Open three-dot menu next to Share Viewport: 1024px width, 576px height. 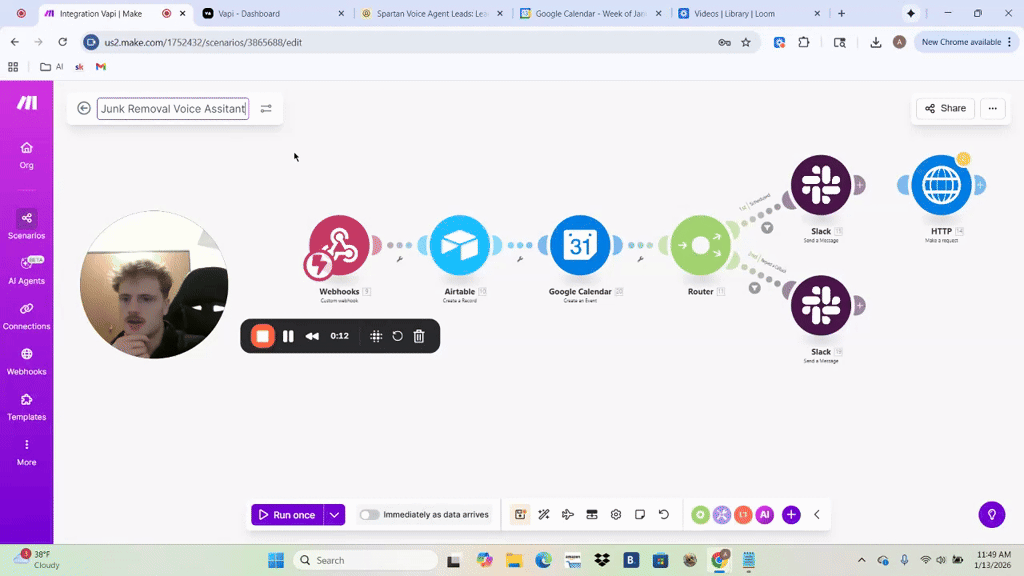(x=993, y=108)
